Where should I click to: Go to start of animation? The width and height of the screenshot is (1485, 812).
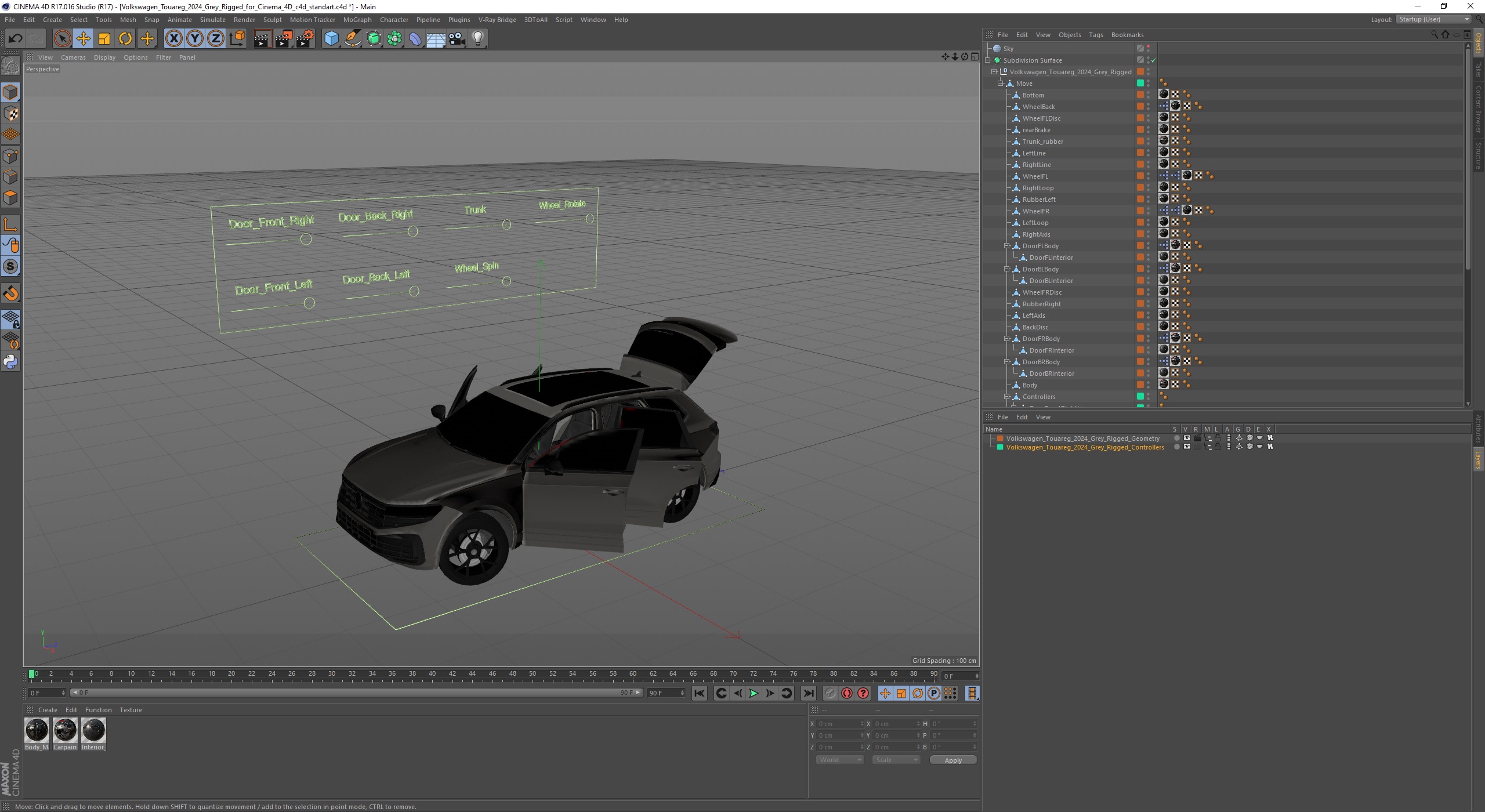700,693
